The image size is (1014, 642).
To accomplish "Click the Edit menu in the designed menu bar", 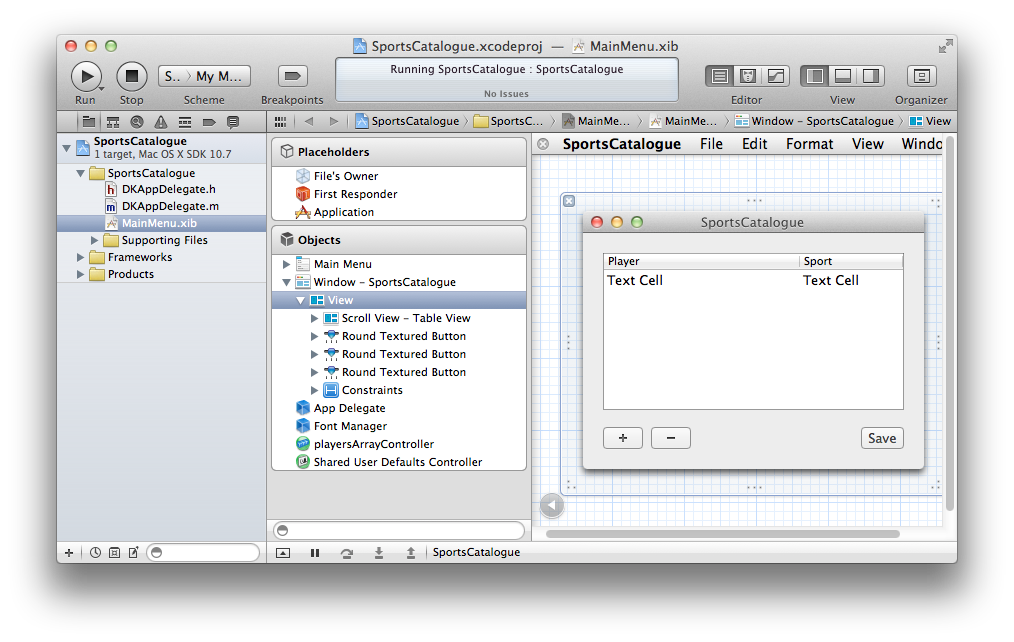I will coord(755,144).
